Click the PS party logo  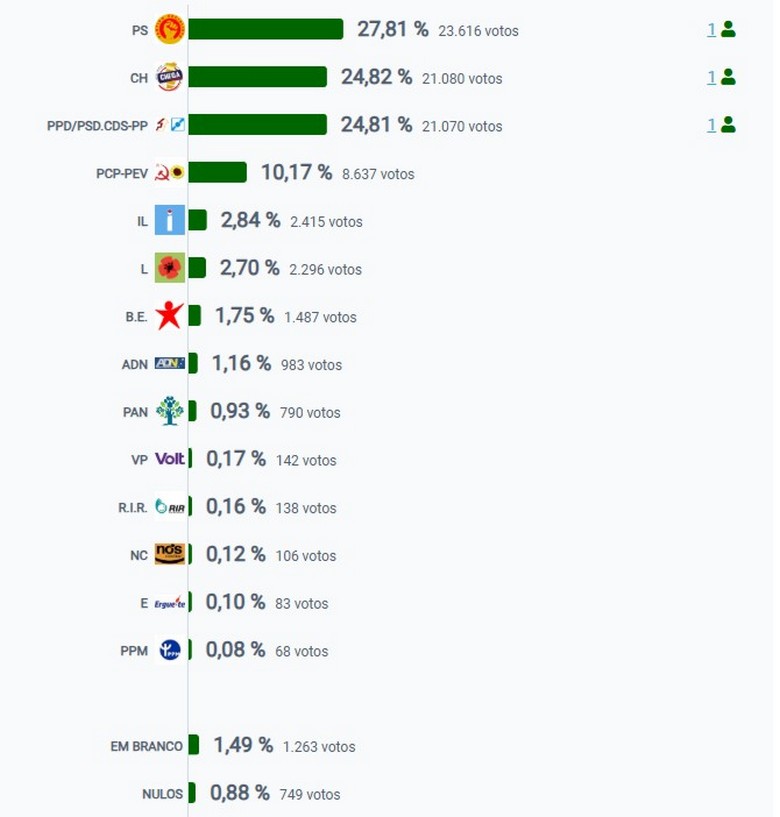click(x=170, y=30)
